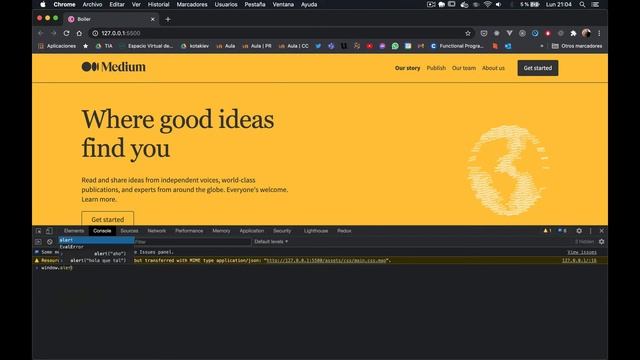Open the Otros marcadores folder

pyautogui.click(x=577, y=46)
